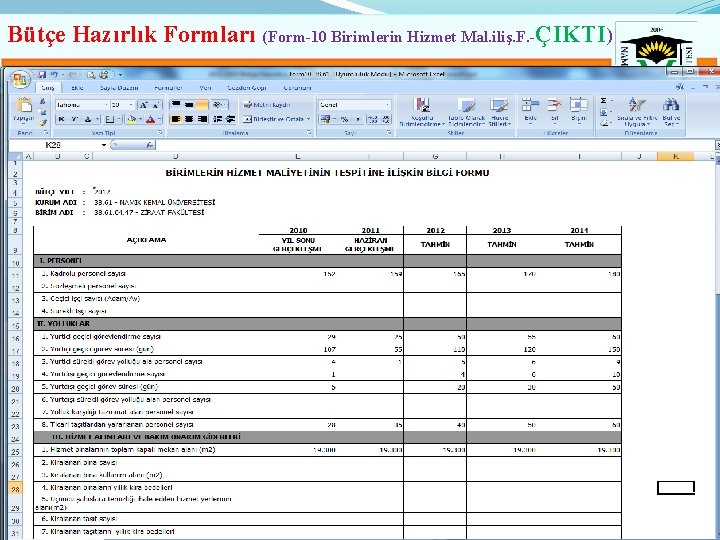
Task: Open the Office button menu
Action: click(19, 80)
